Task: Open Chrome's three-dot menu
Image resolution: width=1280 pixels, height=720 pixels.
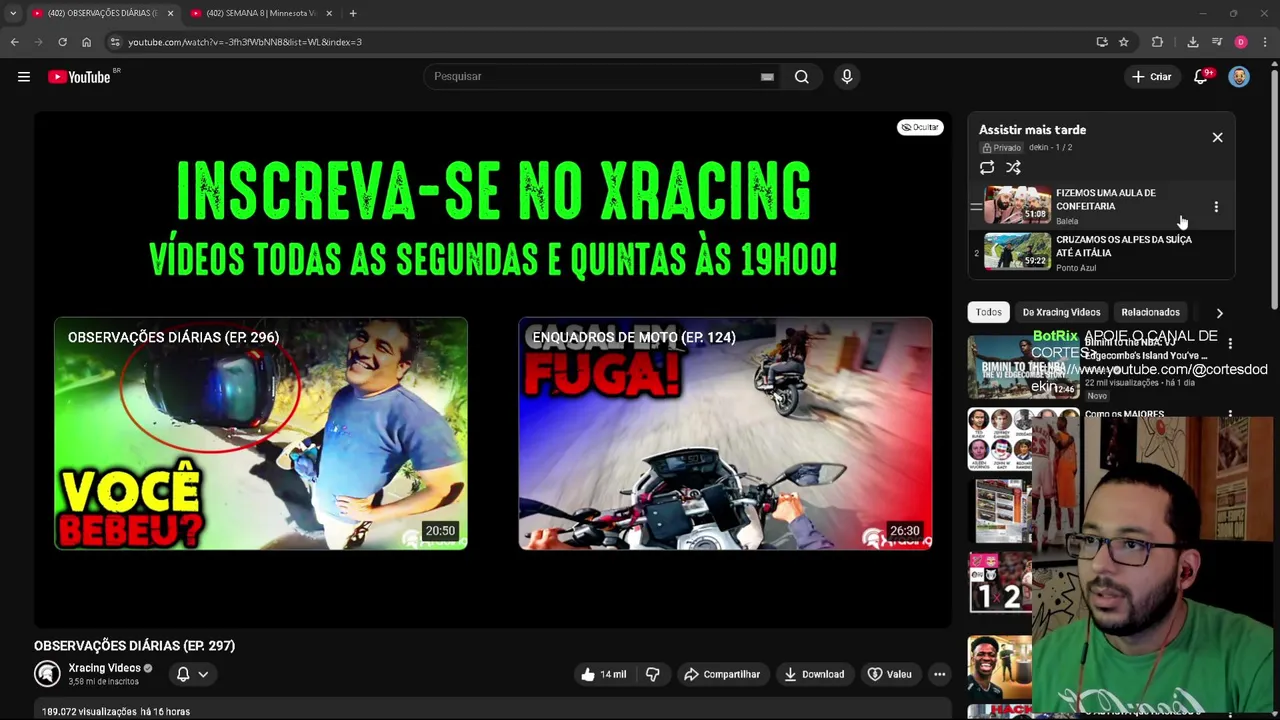Action: coord(1265,42)
